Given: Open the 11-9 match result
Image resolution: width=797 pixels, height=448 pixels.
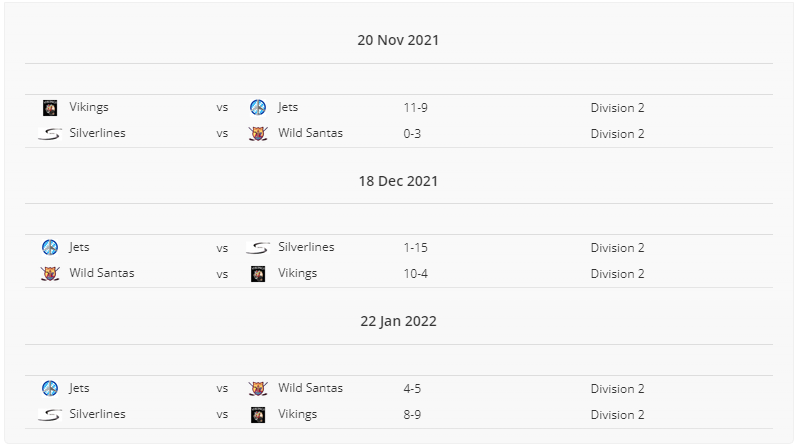Looking at the screenshot, I should (x=415, y=108).
